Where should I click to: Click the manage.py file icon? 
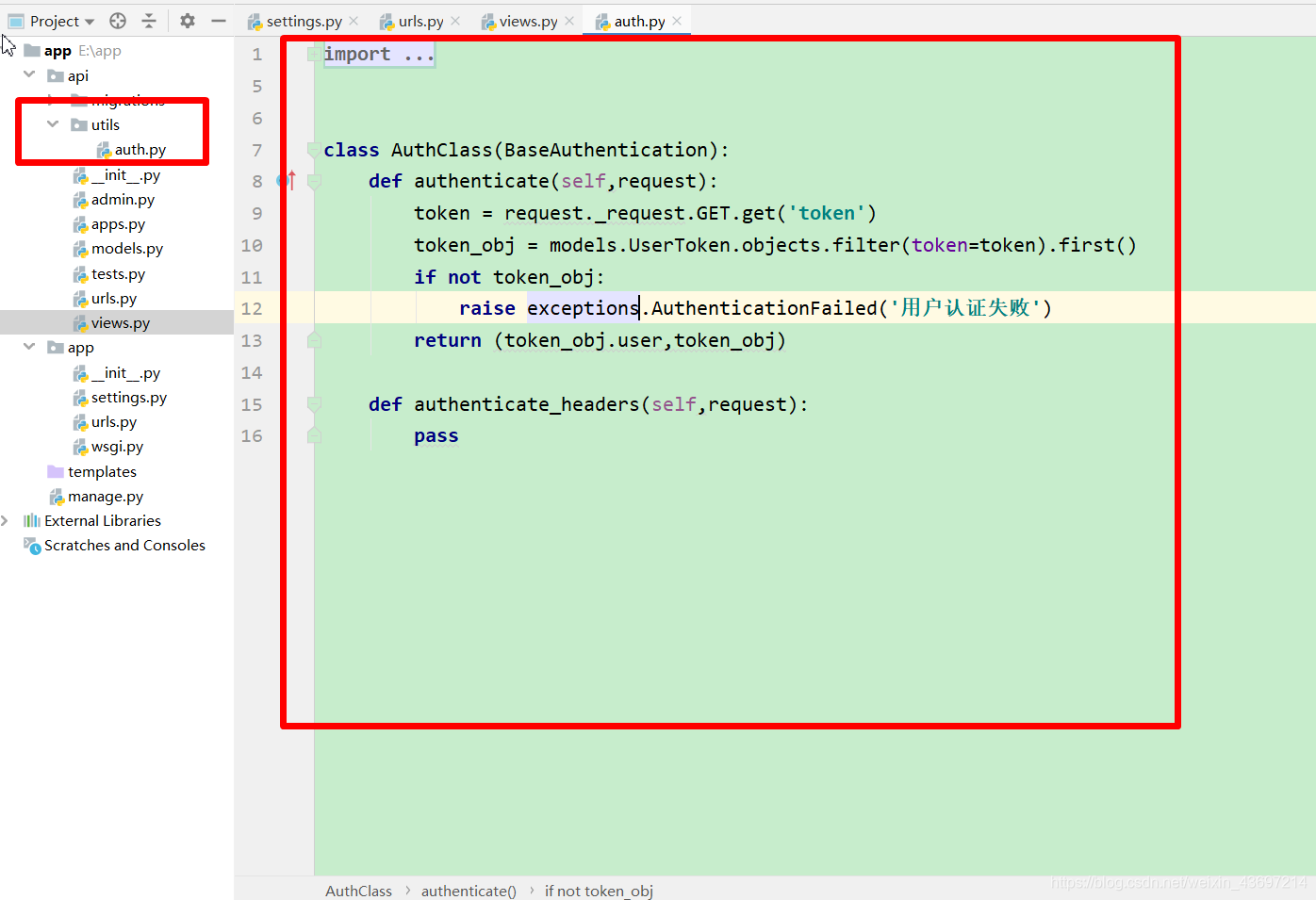click(x=57, y=497)
